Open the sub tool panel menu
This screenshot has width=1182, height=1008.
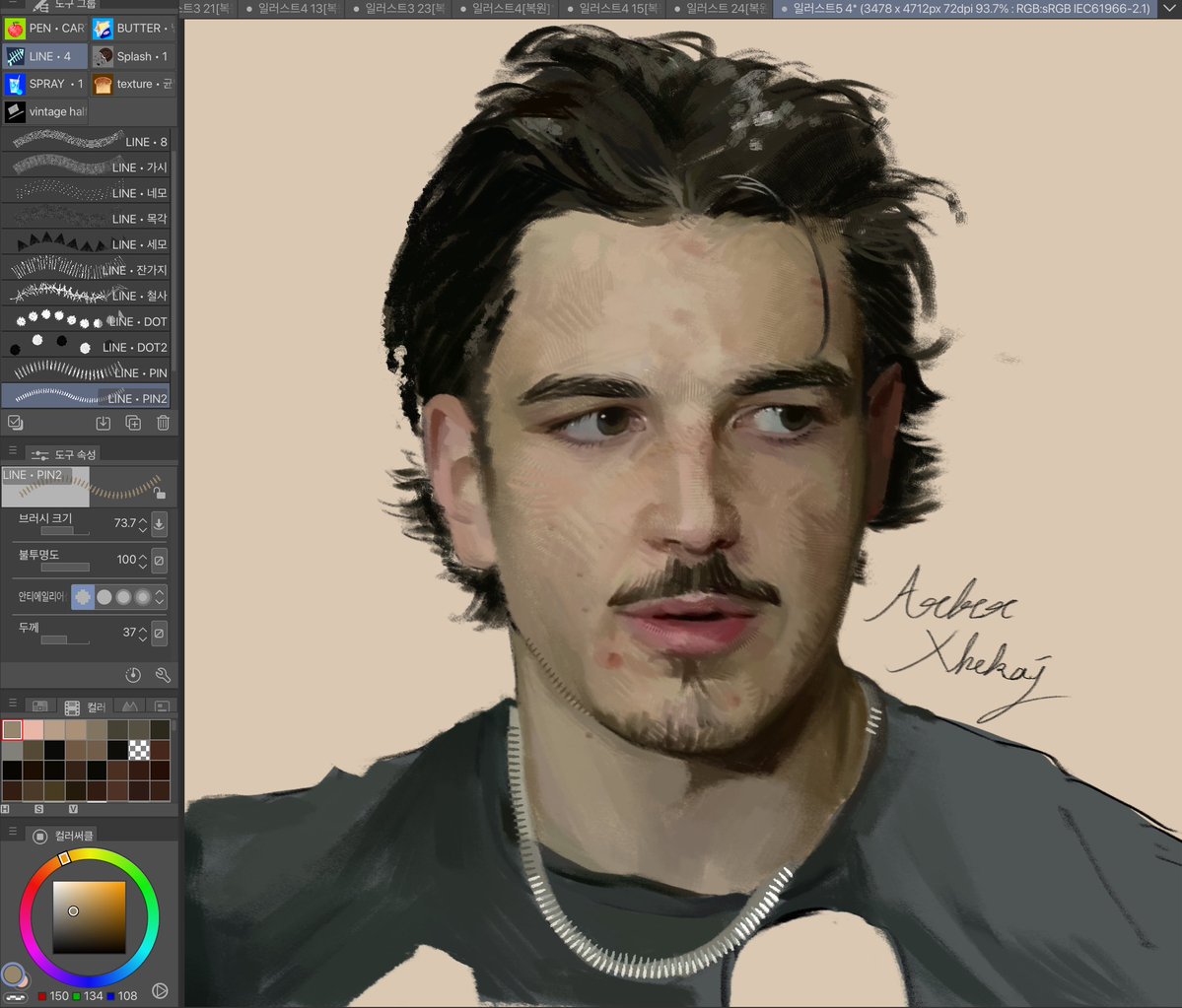[13, 2]
